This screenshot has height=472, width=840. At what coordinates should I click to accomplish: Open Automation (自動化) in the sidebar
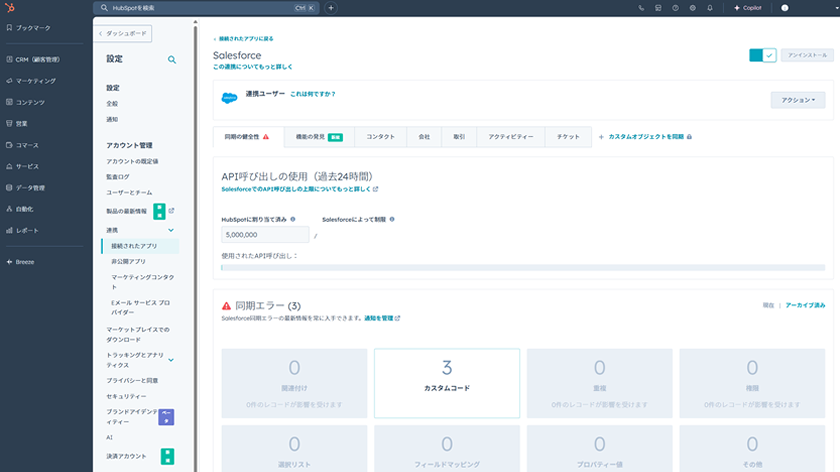click(20, 209)
